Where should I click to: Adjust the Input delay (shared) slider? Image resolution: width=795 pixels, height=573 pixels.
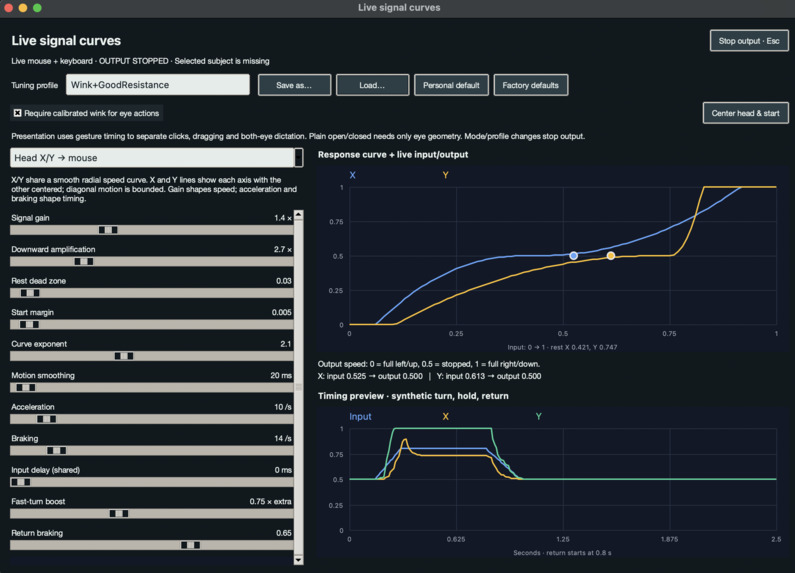pos(152,482)
